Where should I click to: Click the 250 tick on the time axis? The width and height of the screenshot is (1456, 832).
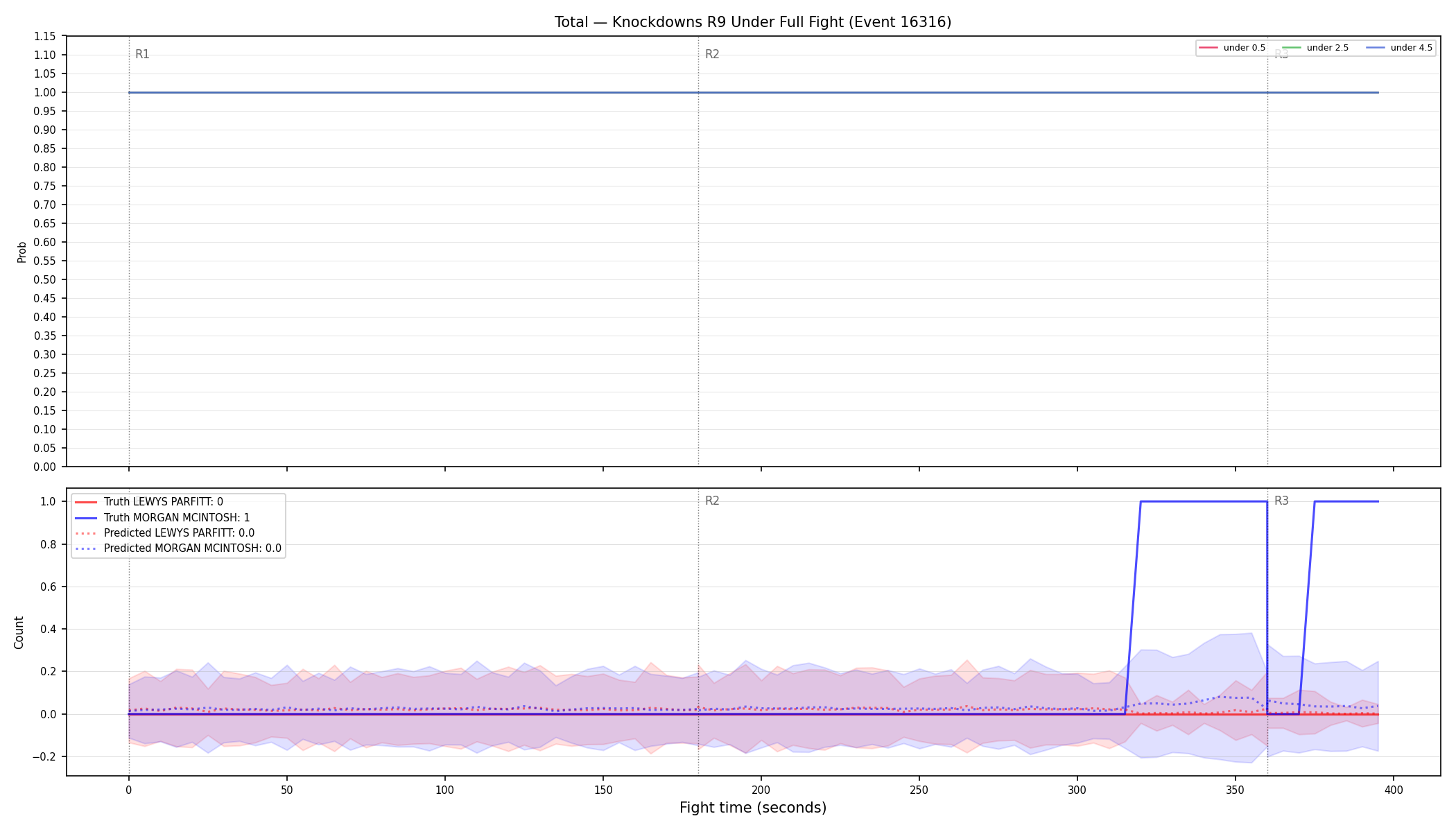click(x=919, y=790)
